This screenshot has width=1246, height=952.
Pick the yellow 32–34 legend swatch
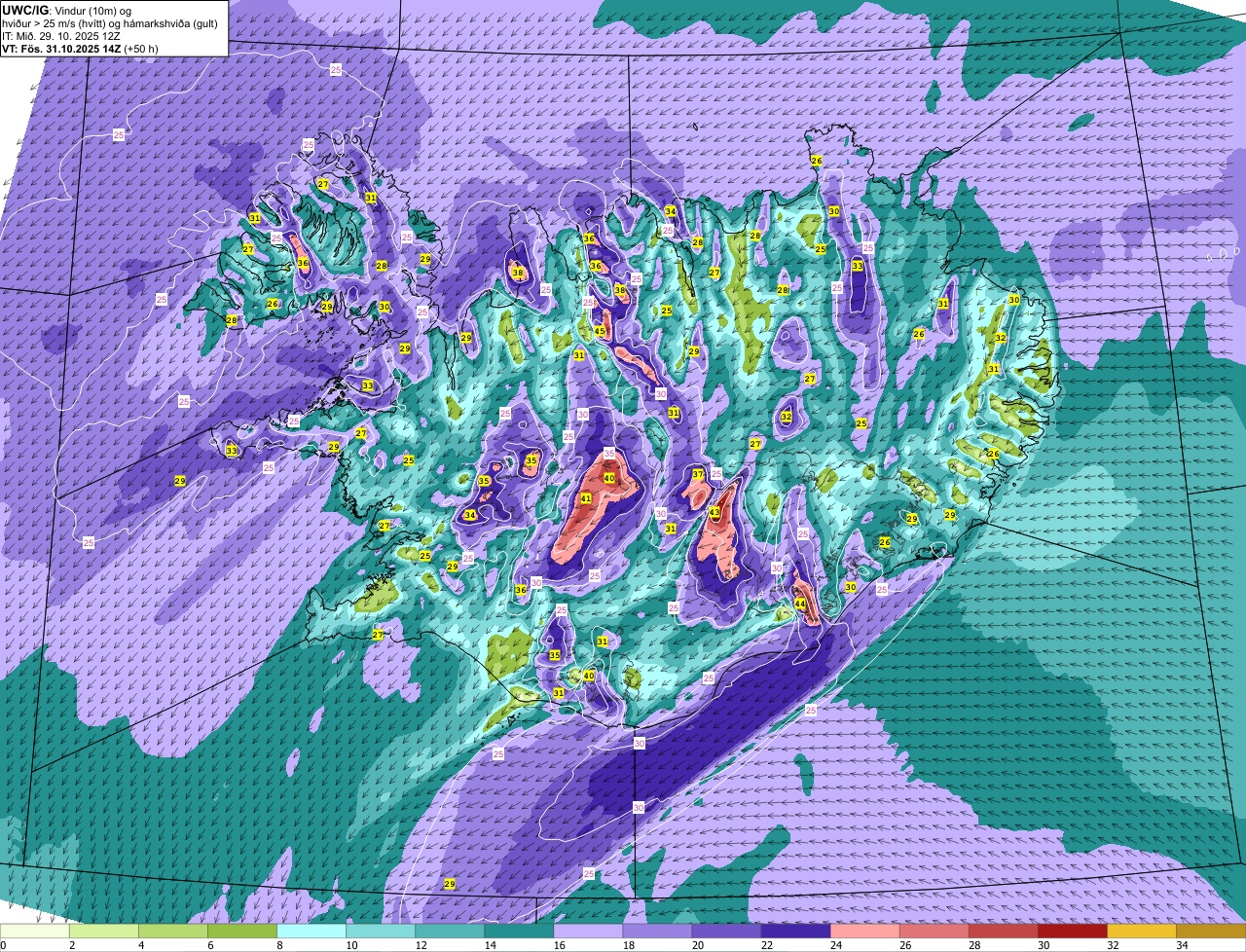tap(1141, 932)
